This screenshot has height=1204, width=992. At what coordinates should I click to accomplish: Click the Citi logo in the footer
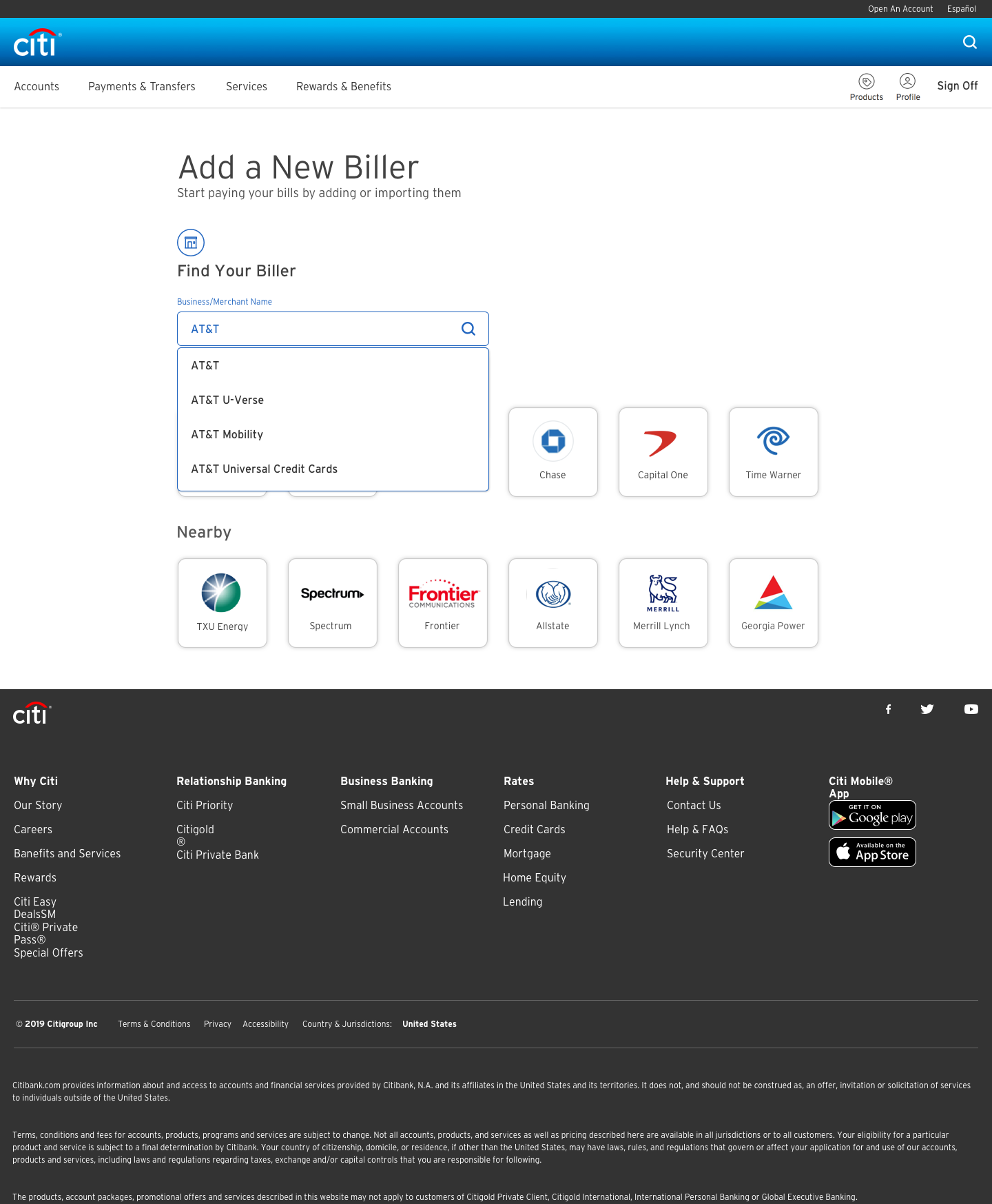pyautogui.click(x=32, y=713)
